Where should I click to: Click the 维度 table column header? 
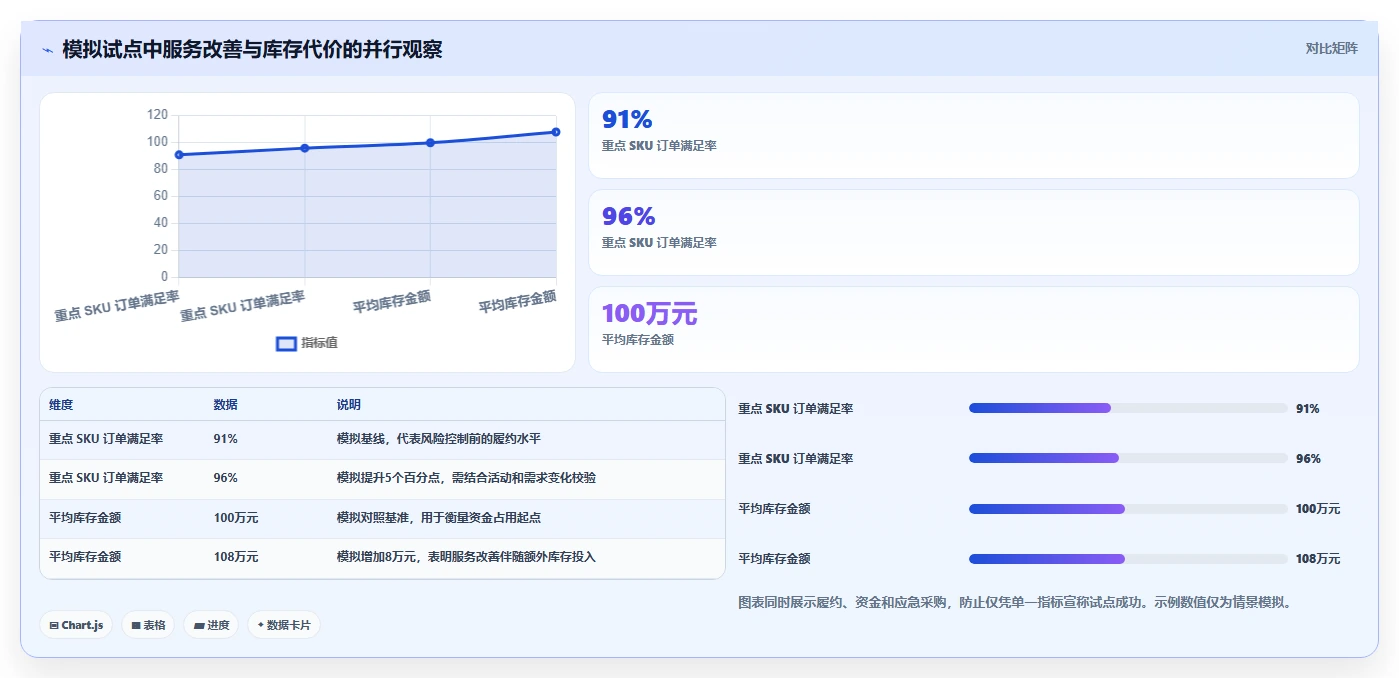coord(61,405)
